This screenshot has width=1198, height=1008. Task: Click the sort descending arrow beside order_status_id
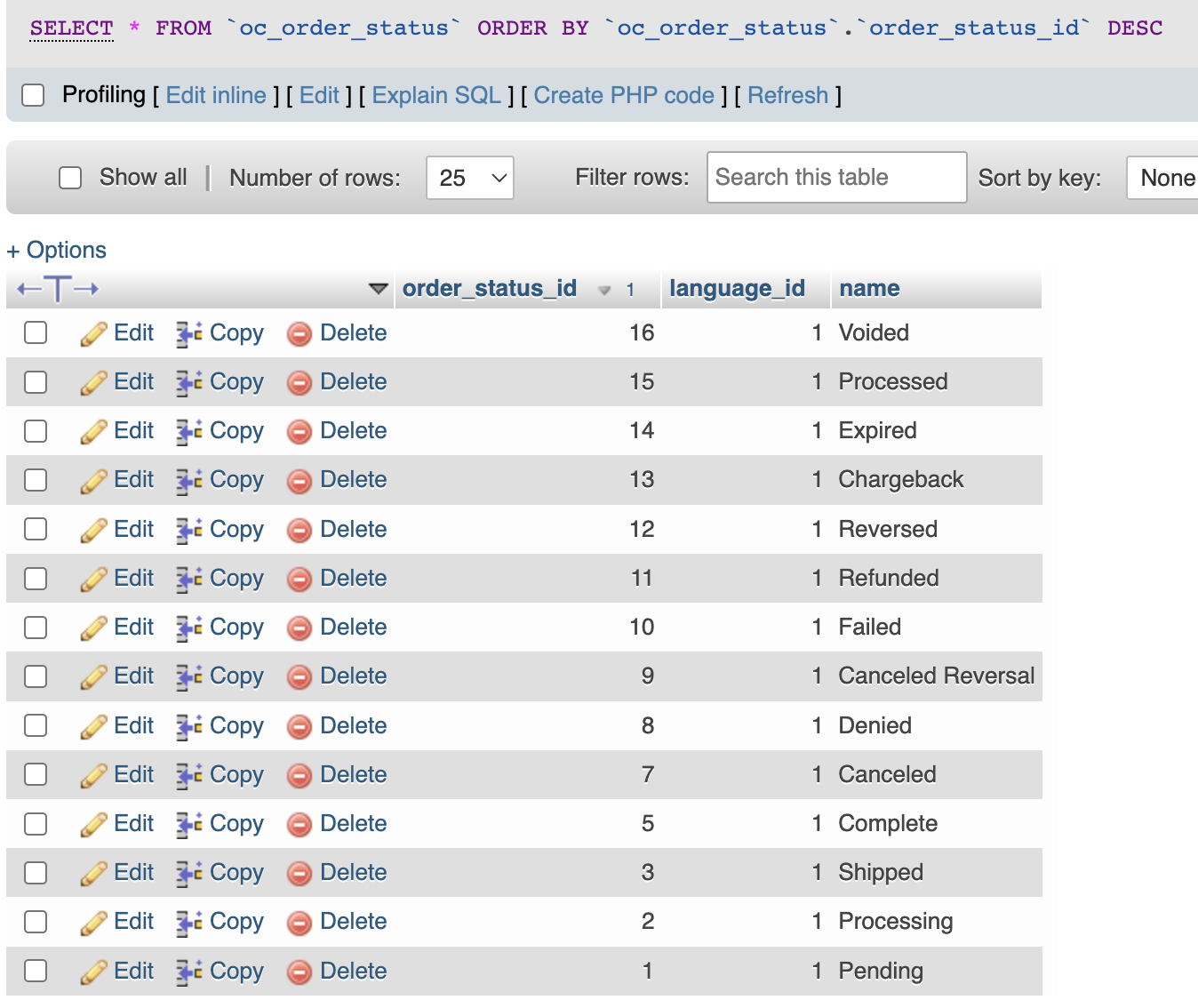(604, 290)
